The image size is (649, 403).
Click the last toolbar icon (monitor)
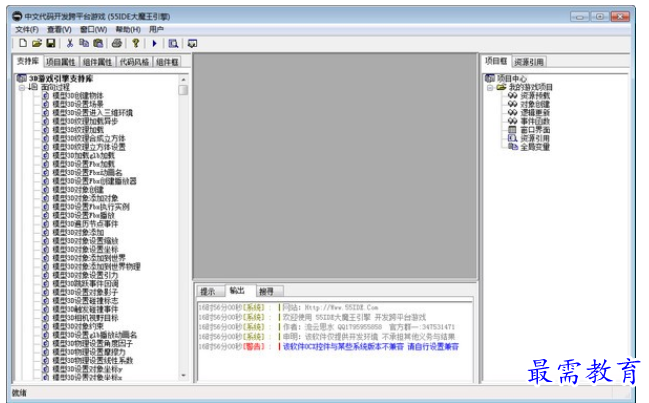click(192, 43)
